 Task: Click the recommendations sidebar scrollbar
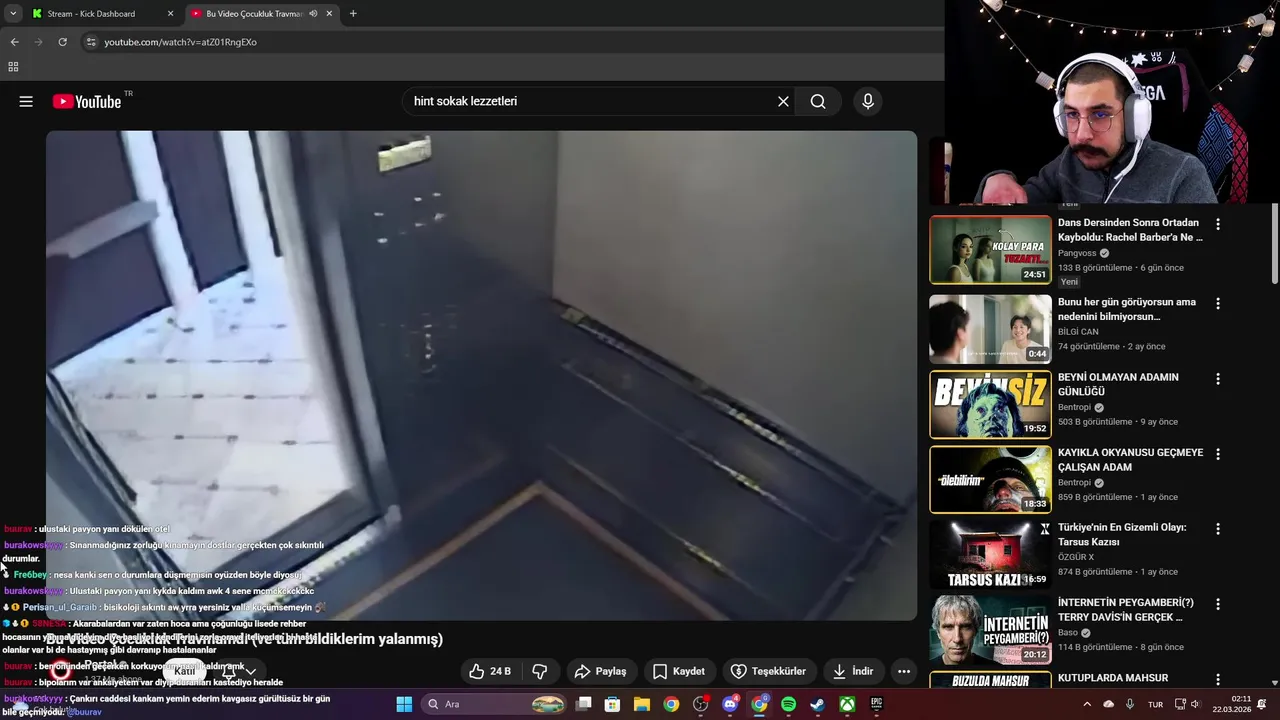1274,243
